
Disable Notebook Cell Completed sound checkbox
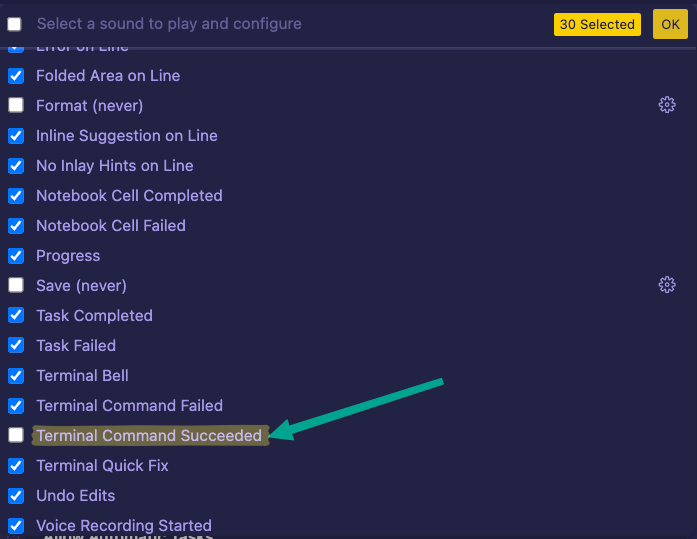point(16,196)
